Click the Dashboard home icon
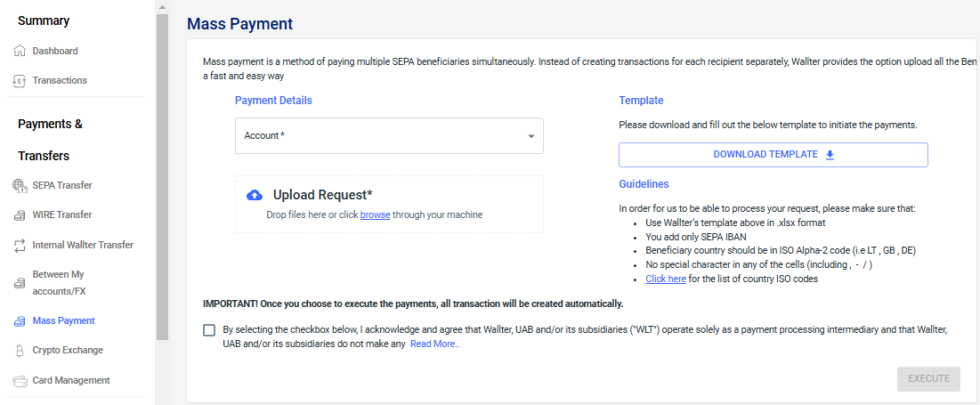This screenshot has height=405, width=980. point(18,51)
